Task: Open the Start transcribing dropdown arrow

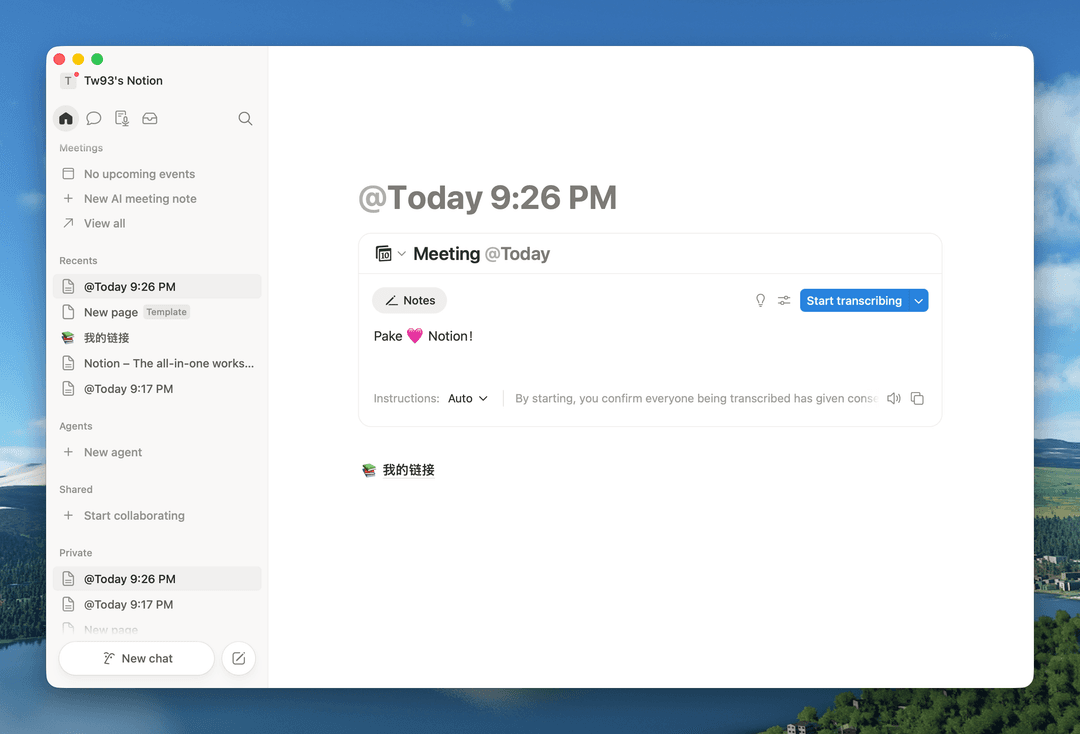Action: (918, 300)
